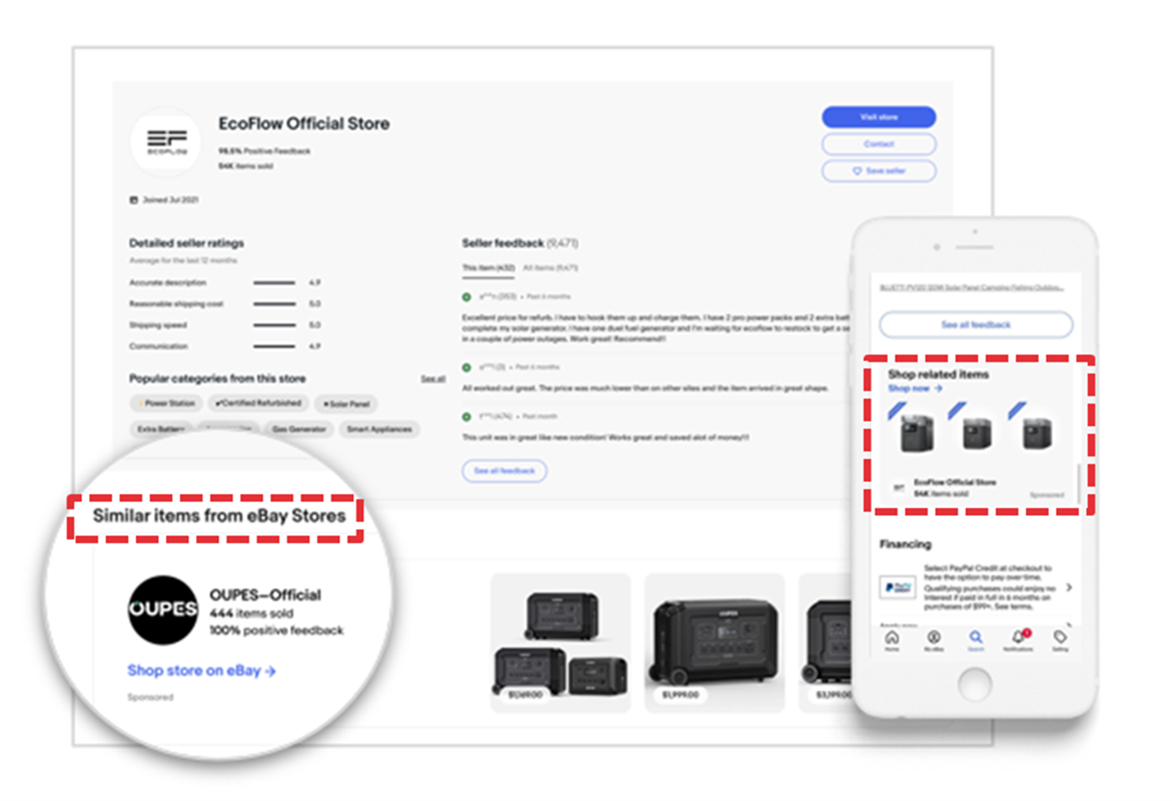1172x801 pixels.
Task: Expand the PayPal Credit financing row chevron
Action: point(1069,587)
